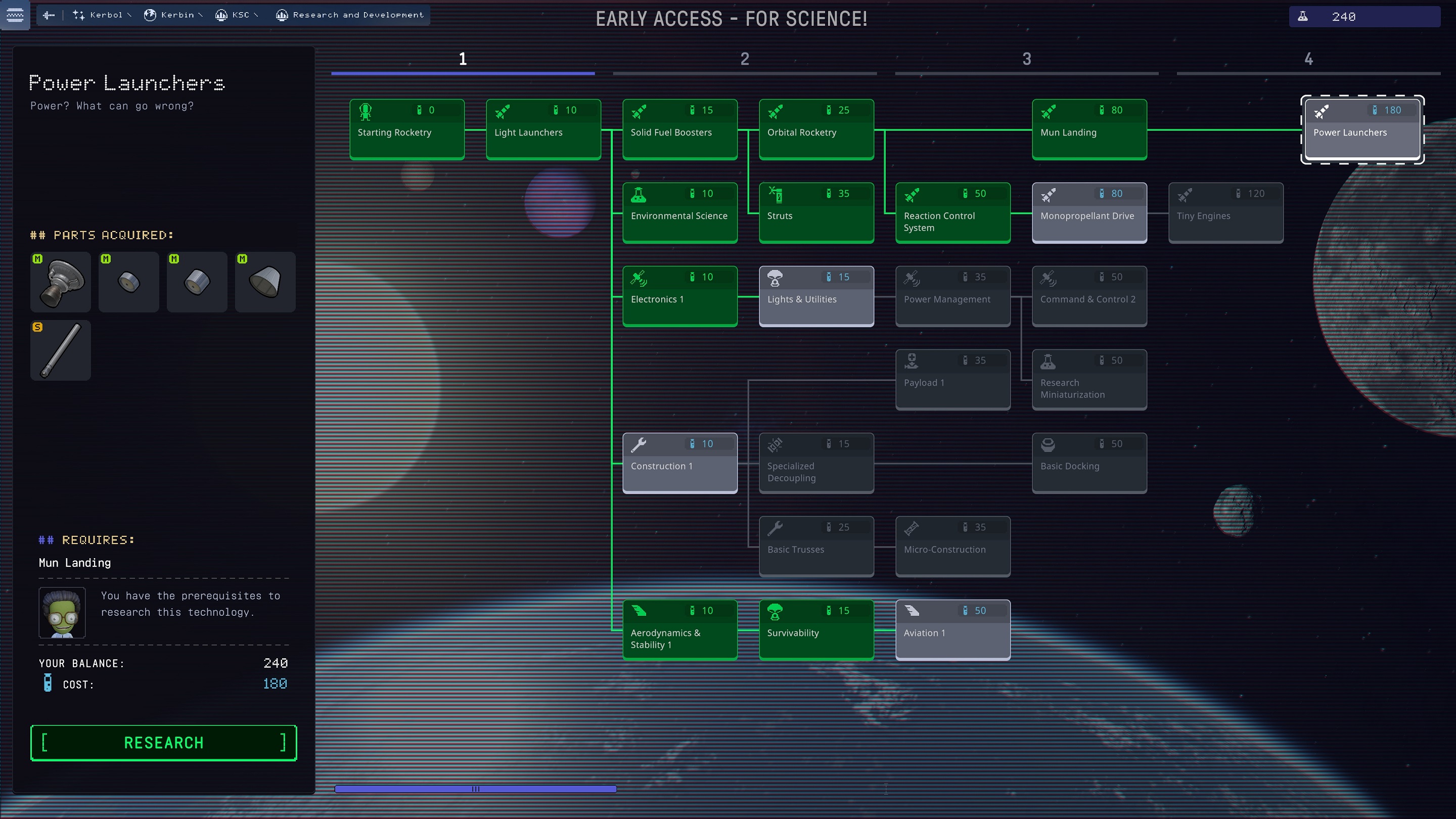Click the RESEARCH button
1456x819 pixels.
coord(163,742)
